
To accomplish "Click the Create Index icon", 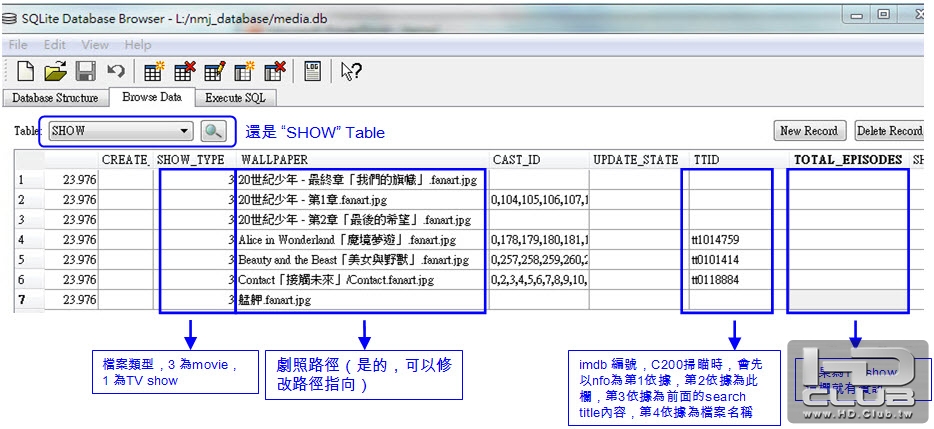I will [x=244, y=72].
